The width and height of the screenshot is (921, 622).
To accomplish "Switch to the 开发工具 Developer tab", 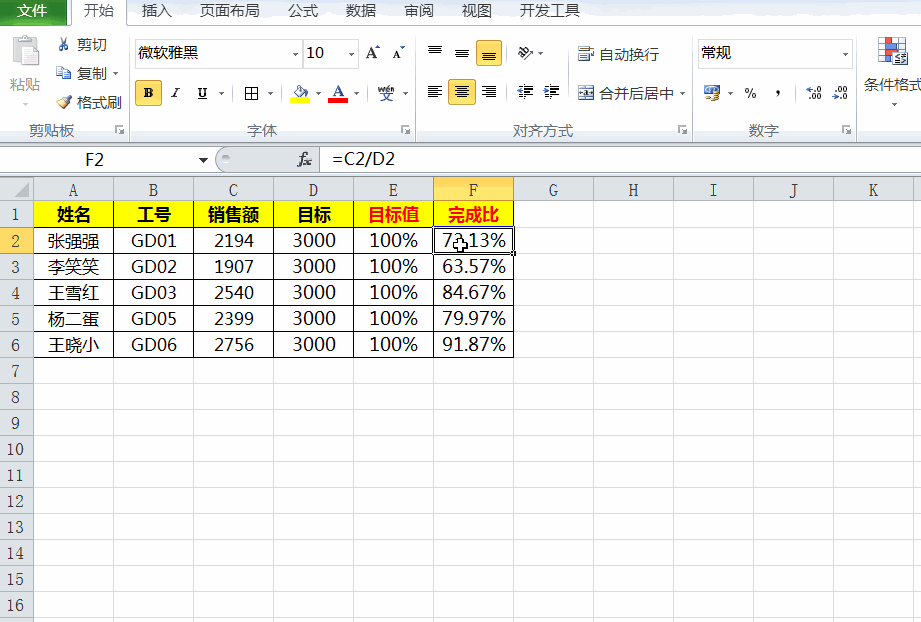I will click(x=549, y=11).
